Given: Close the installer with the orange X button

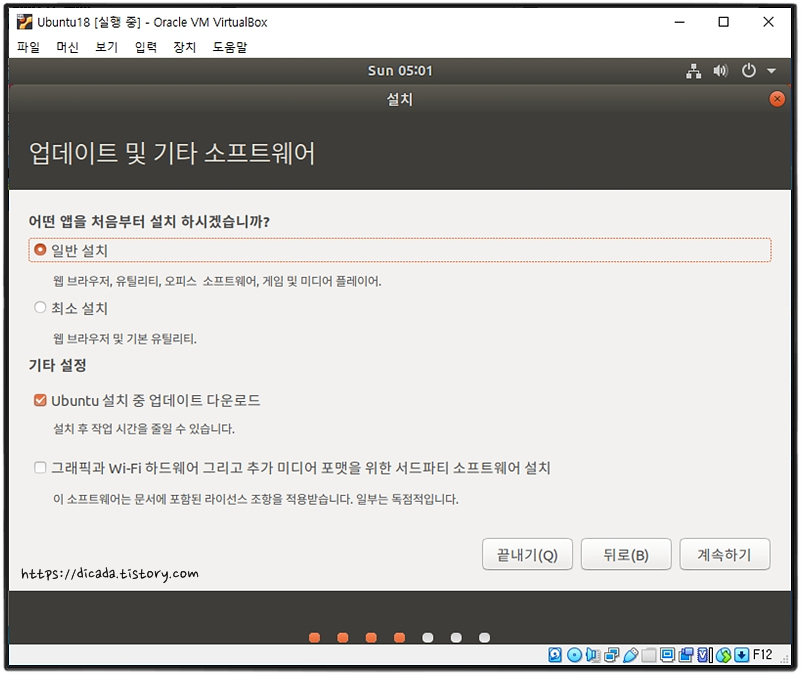Looking at the screenshot, I should 777,99.
